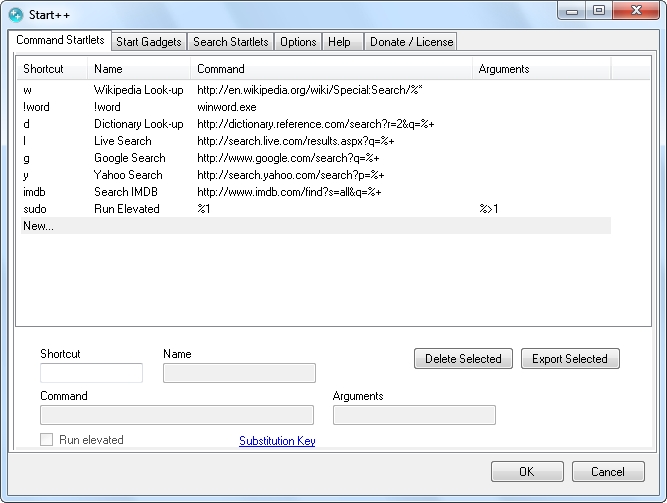The width and height of the screenshot is (667, 503).
Task: Choose the Run Elevated sudo row
Action: pyautogui.click(x=127, y=209)
